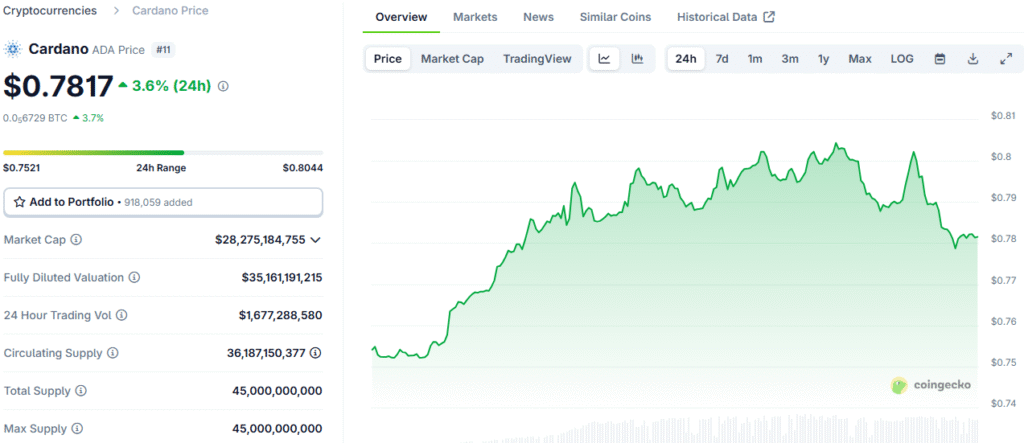Click the Cardano coin logo icon
The height and width of the screenshot is (443, 1024).
tap(12, 49)
